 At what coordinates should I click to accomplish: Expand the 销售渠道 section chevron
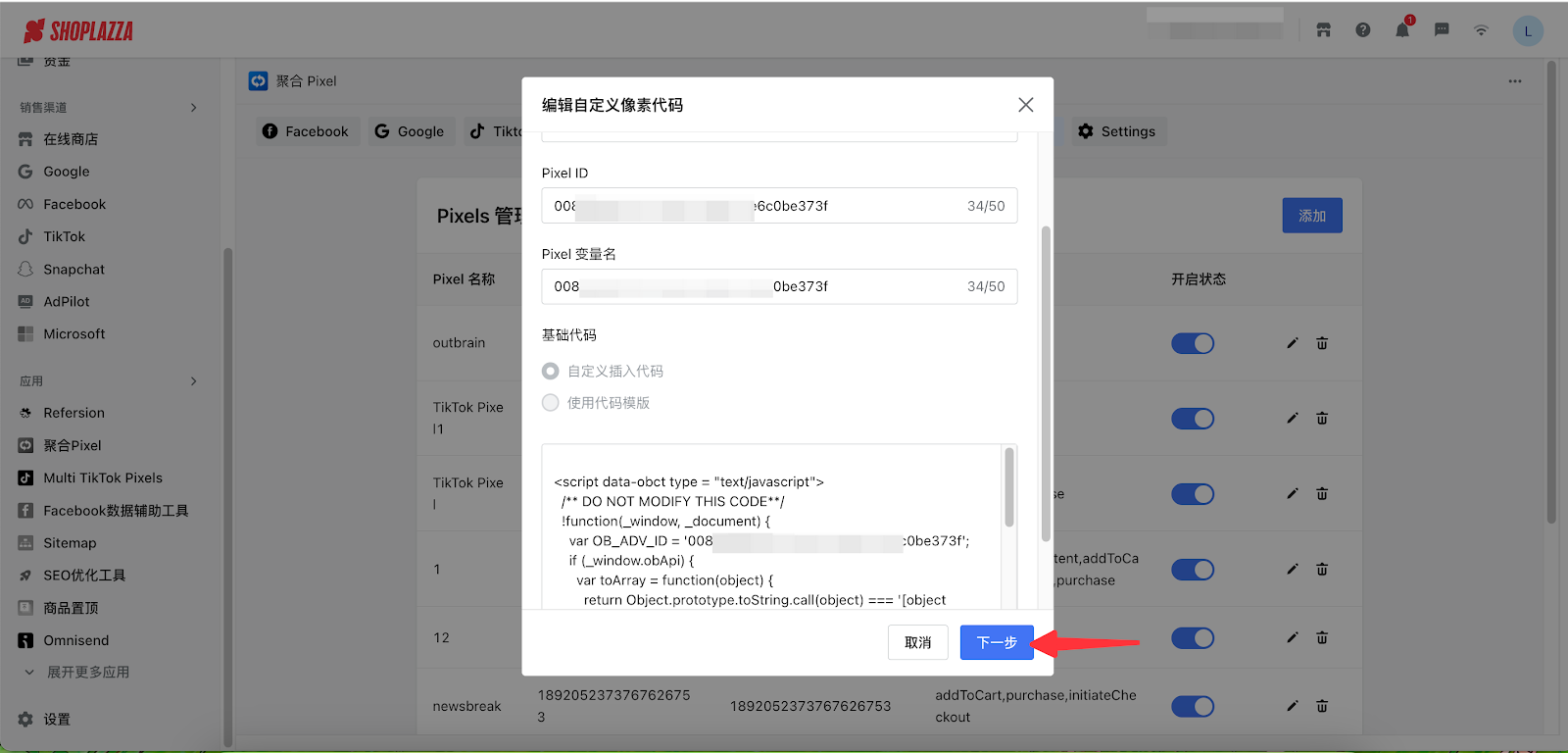coord(193,108)
